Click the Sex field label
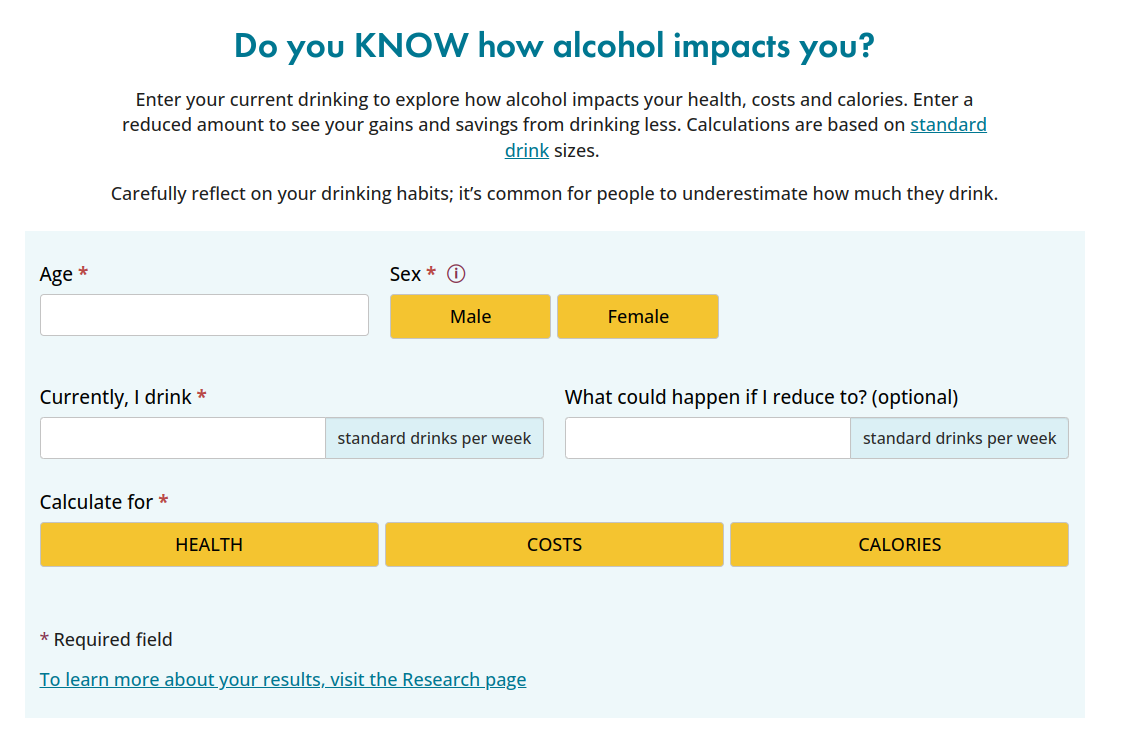 [405, 274]
